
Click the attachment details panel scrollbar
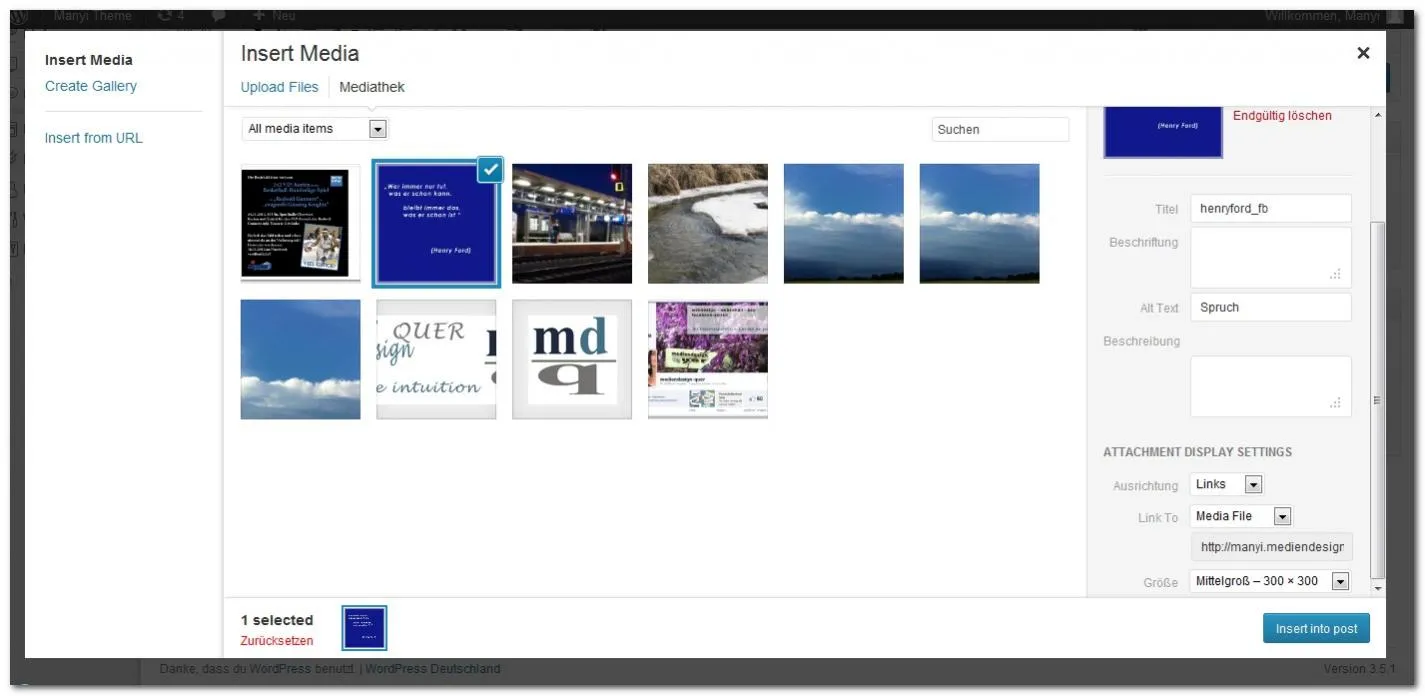[x=1378, y=400]
